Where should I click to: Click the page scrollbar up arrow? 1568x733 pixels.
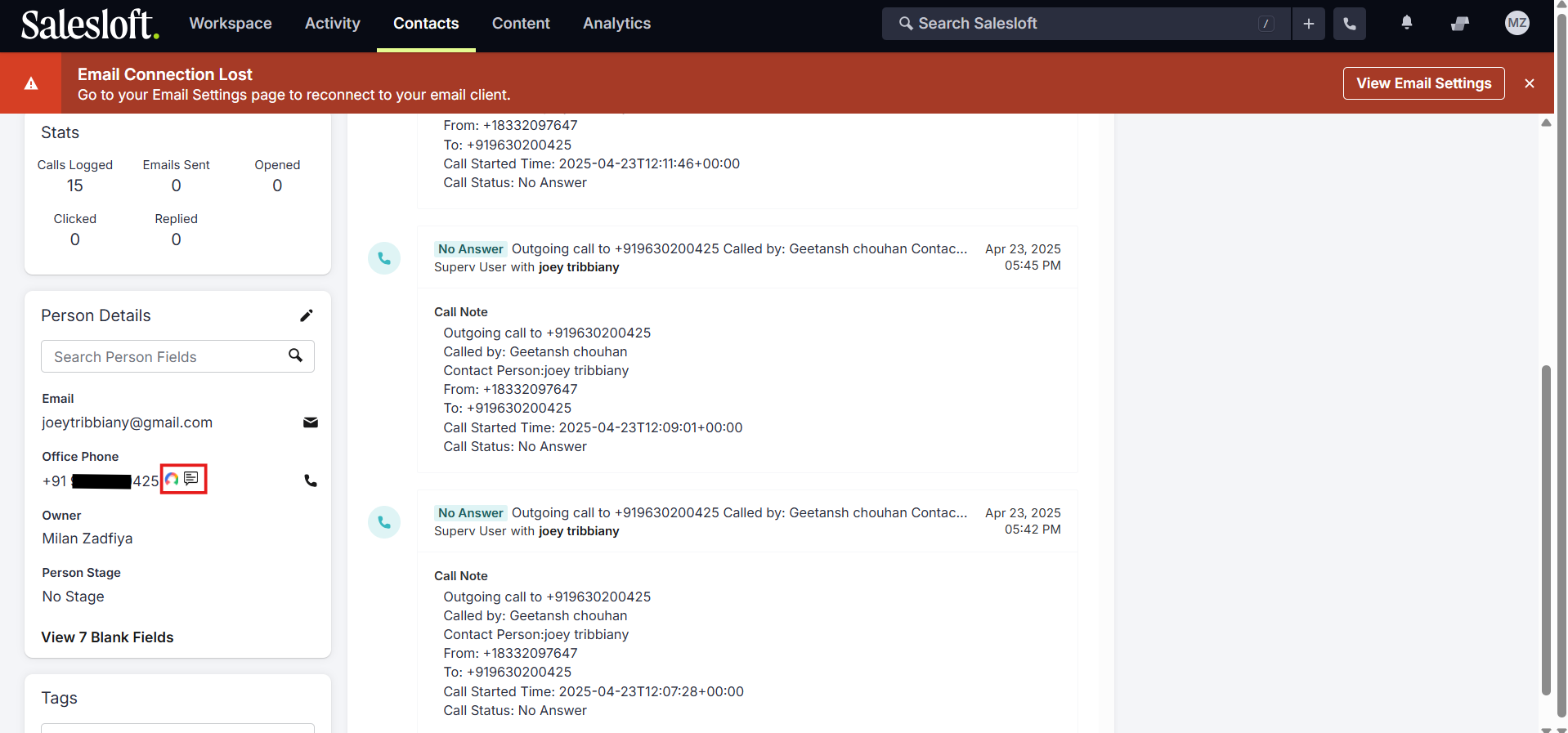pyautogui.click(x=1546, y=123)
